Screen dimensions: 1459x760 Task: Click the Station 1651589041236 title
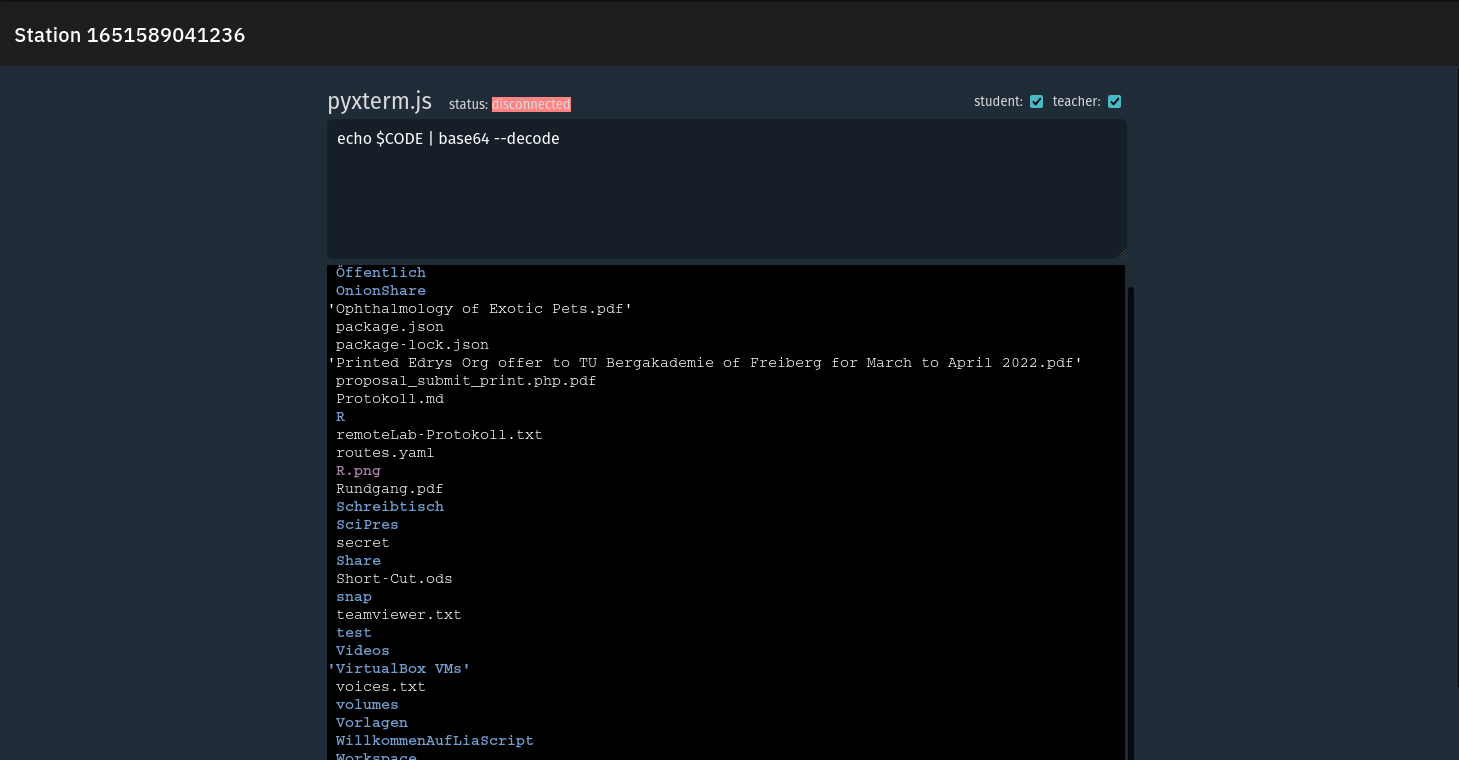click(x=130, y=35)
